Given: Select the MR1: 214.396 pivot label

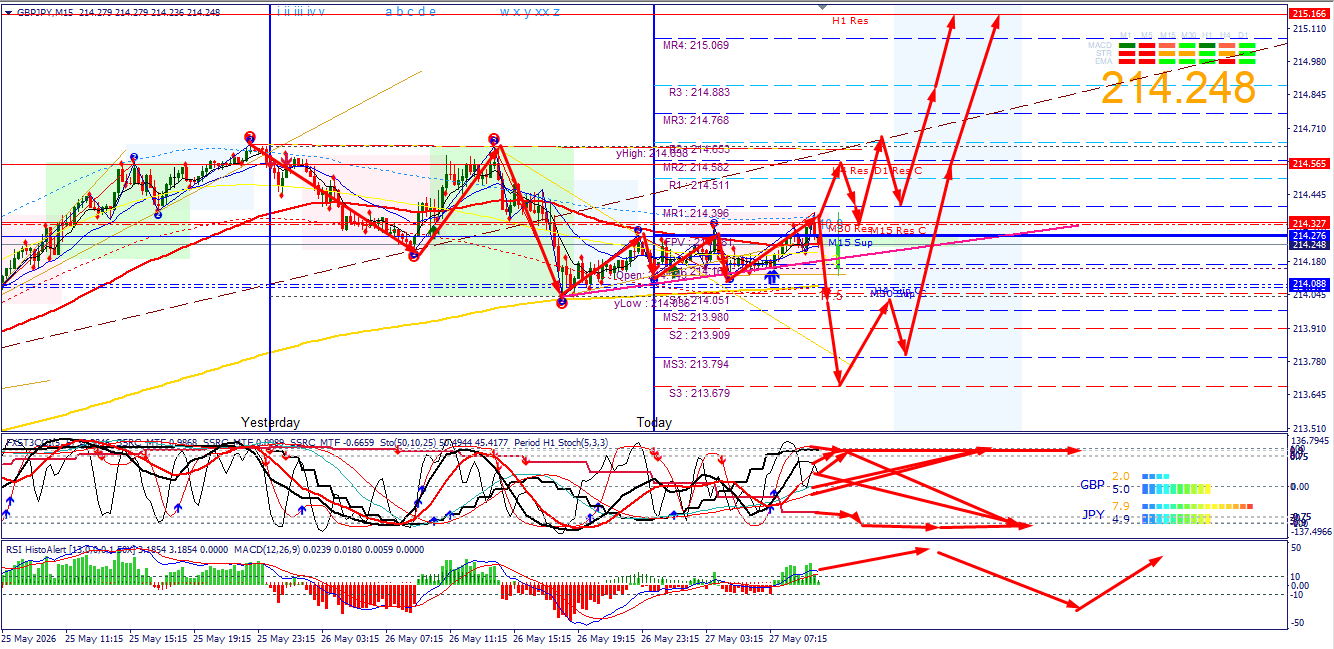Looking at the screenshot, I should (695, 213).
